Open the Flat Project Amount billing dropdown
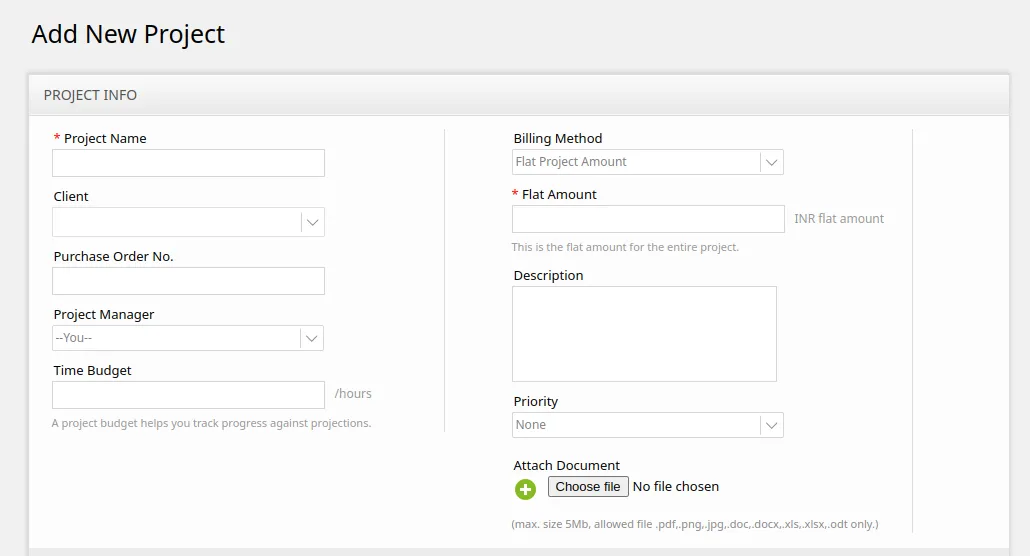 click(x=648, y=162)
